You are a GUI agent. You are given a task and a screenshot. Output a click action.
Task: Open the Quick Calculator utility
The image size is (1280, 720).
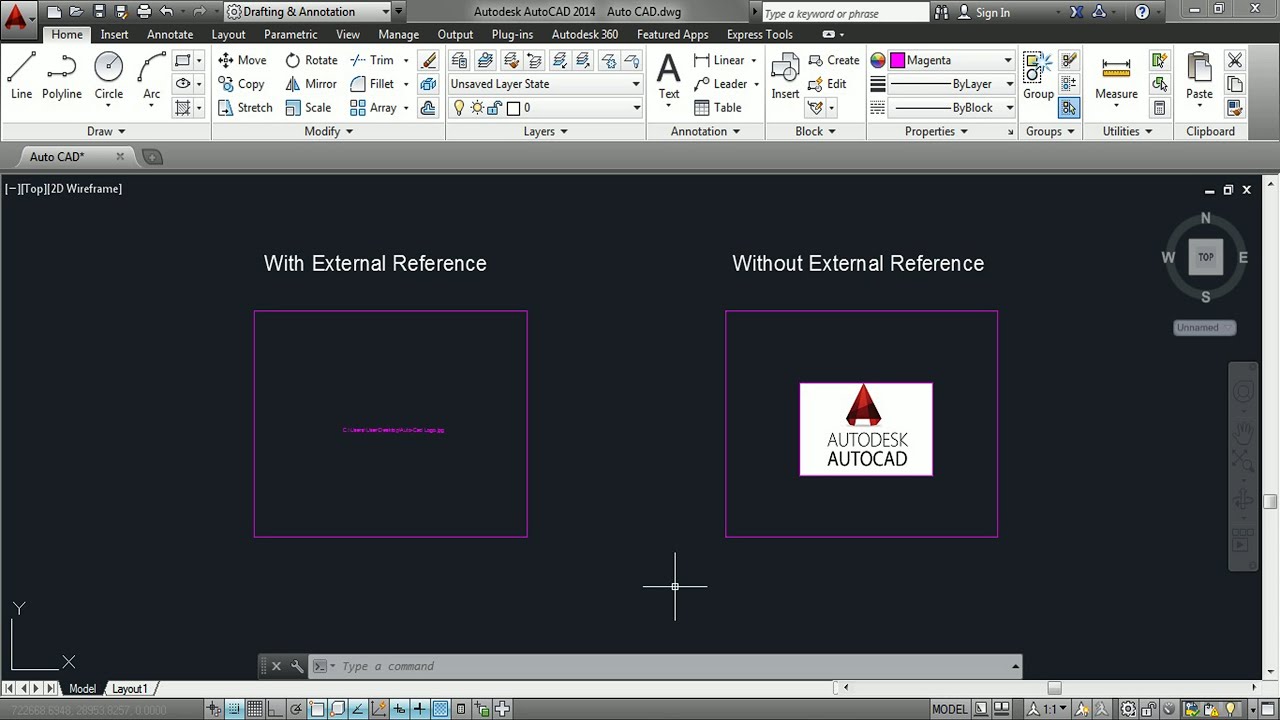click(x=1159, y=108)
